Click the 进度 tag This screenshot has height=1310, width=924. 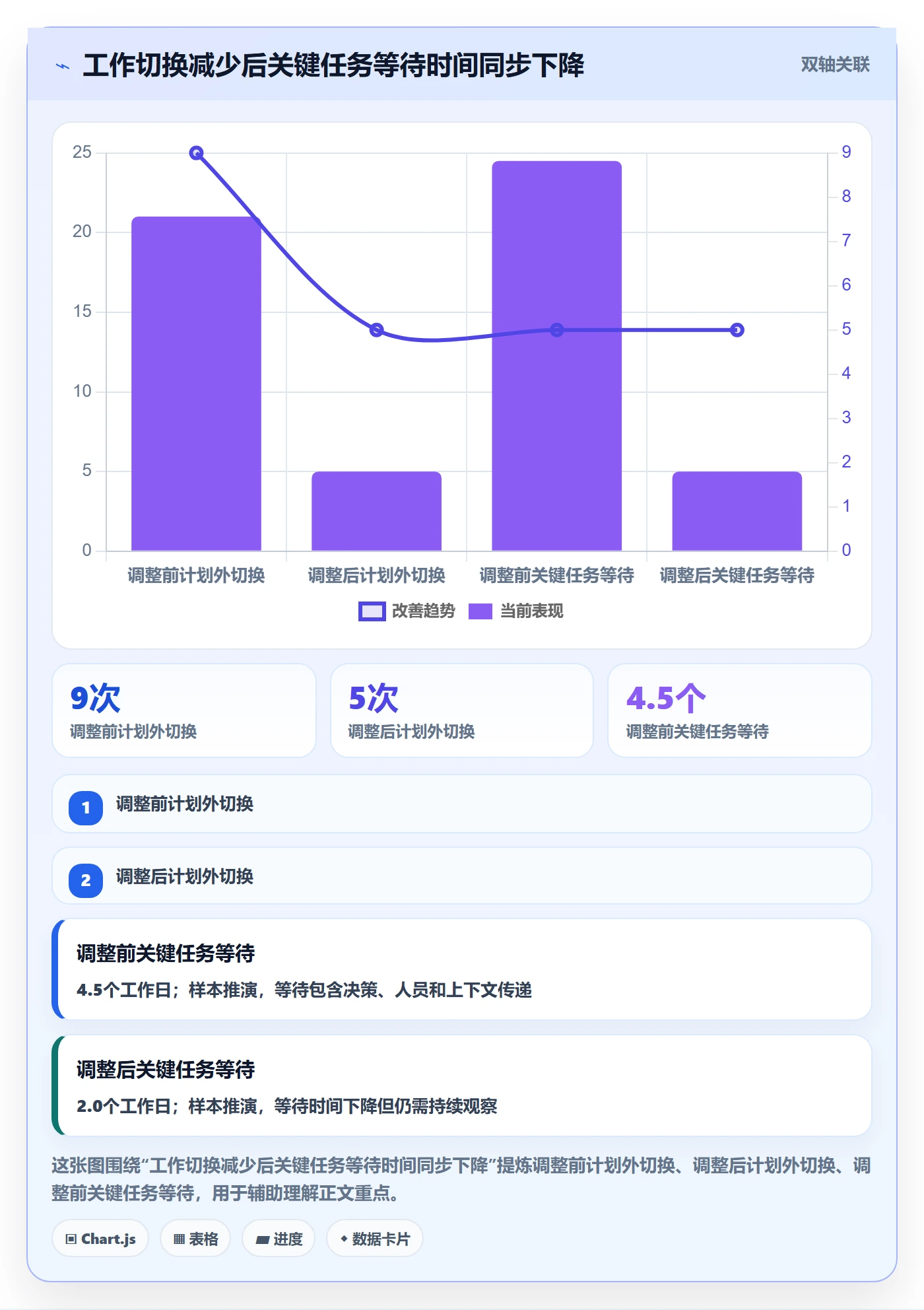(x=279, y=1239)
